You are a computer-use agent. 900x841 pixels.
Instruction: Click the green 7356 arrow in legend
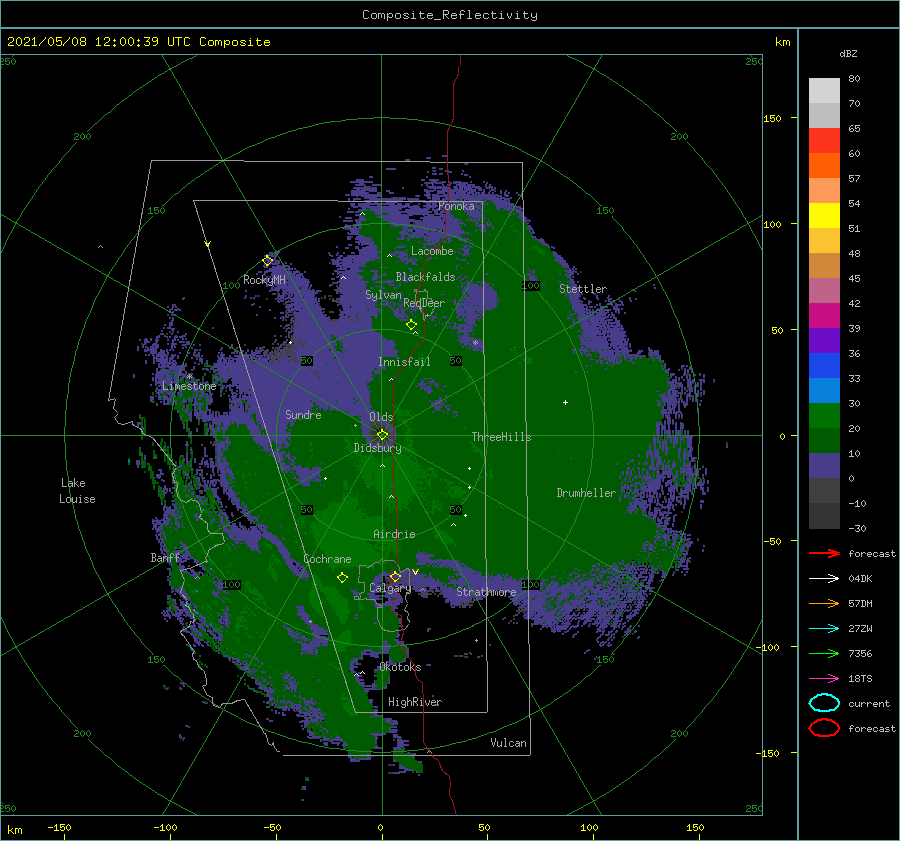[x=825, y=653]
